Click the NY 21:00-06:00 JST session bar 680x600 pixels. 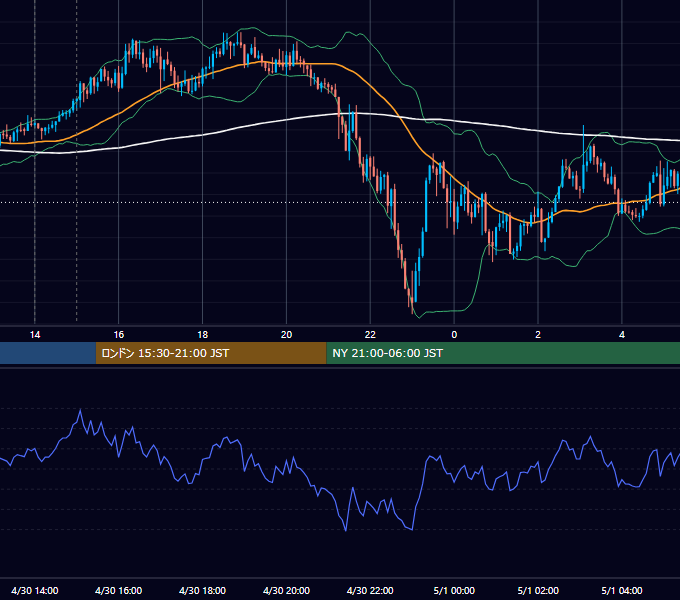pyautogui.click(x=503, y=353)
